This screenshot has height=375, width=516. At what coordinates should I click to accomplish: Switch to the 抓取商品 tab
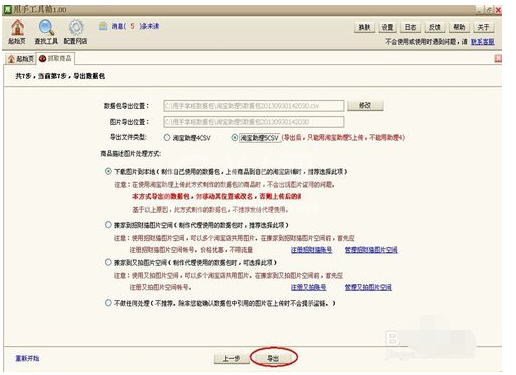tap(55, 58)
